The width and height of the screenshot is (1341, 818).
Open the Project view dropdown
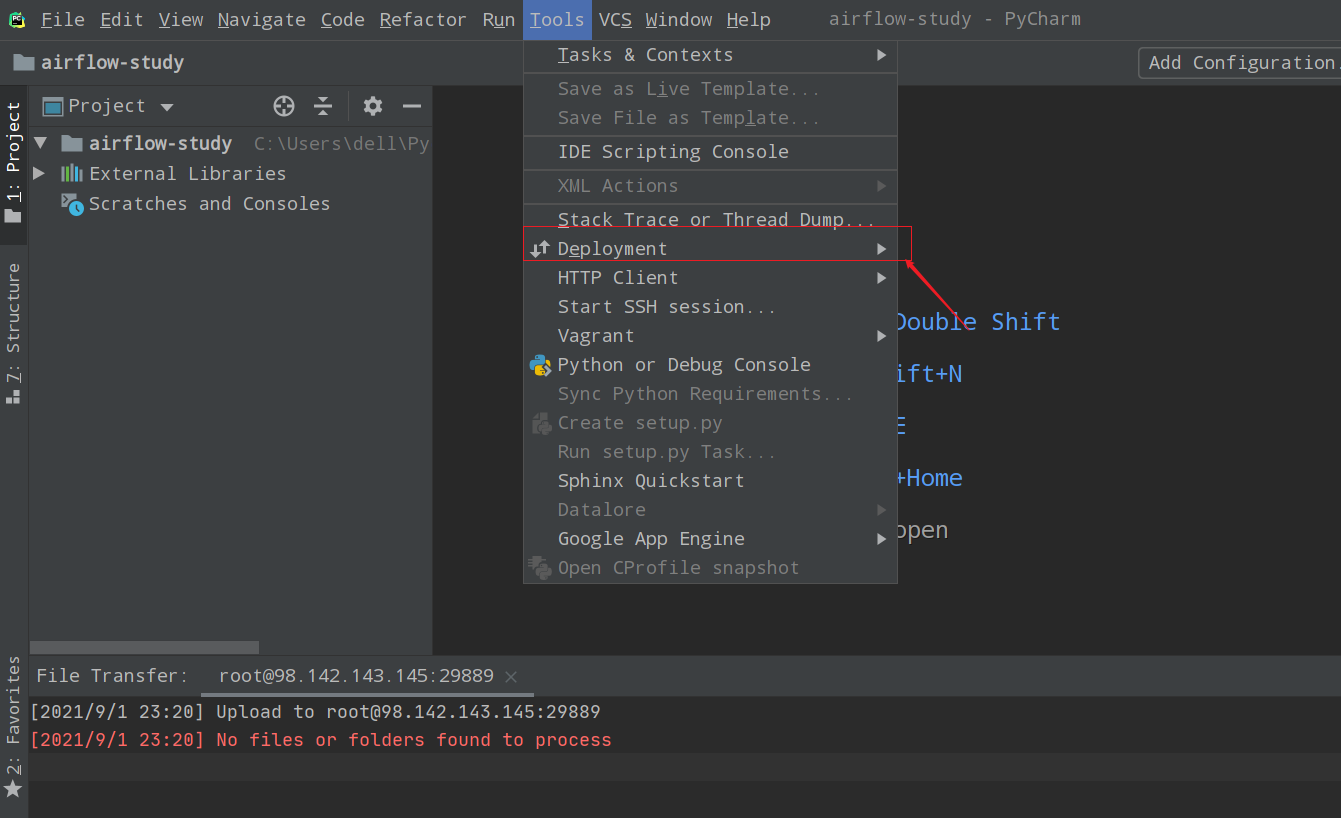(167, 107)
